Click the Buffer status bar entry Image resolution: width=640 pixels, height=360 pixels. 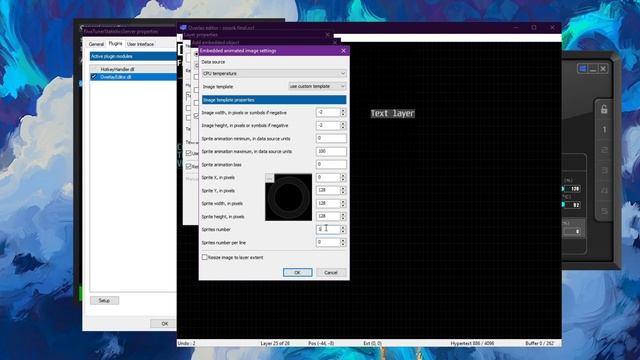tap(540, 344)
